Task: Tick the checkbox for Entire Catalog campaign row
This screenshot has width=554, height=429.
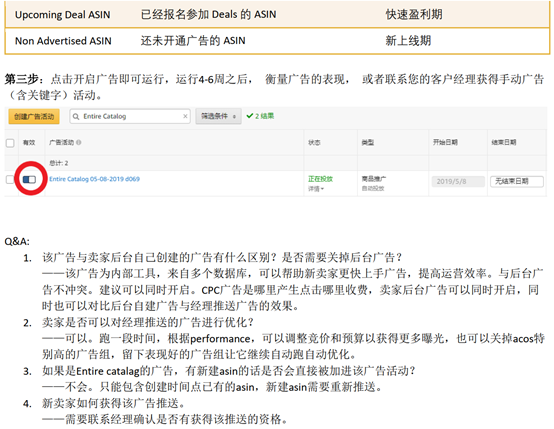Action: tap(10, 180)
